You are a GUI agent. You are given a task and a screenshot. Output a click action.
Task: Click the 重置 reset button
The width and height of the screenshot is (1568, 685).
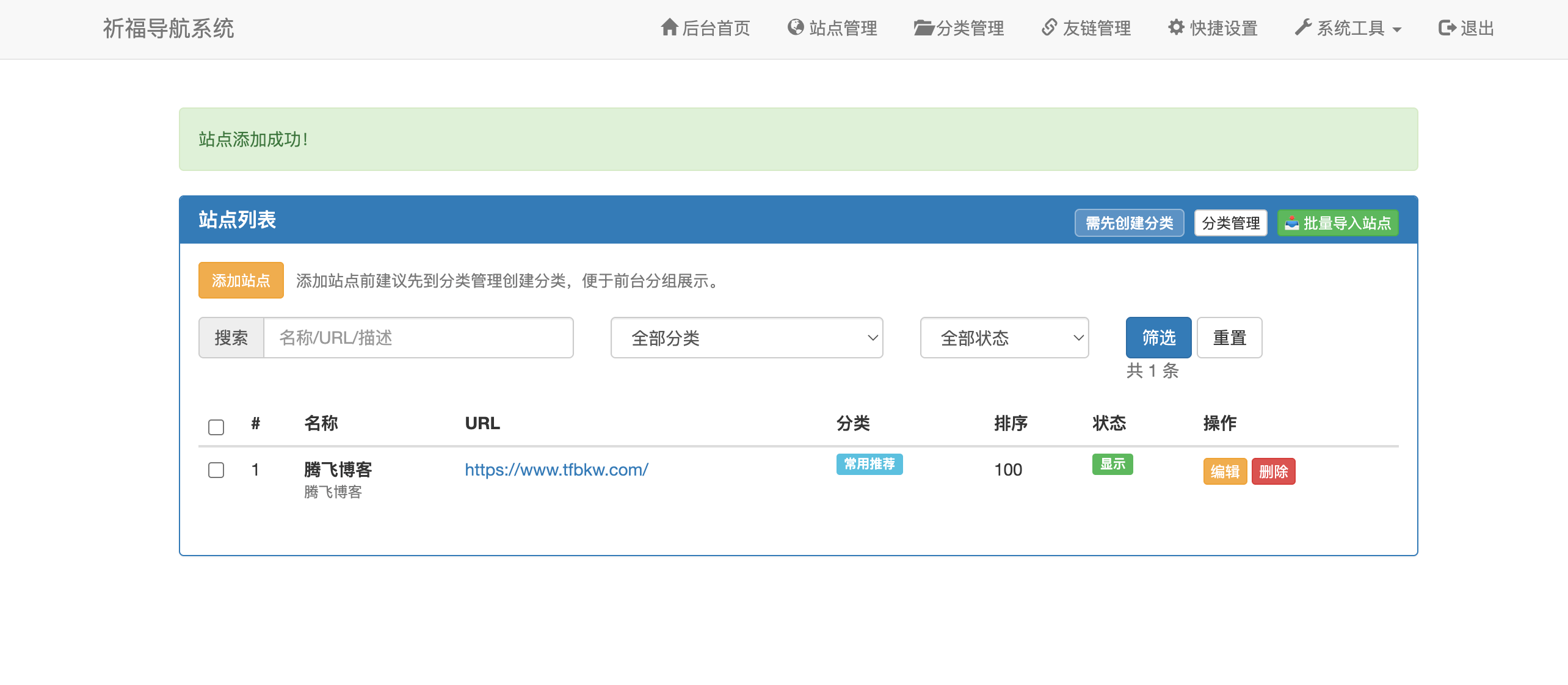coord(1230,338)
